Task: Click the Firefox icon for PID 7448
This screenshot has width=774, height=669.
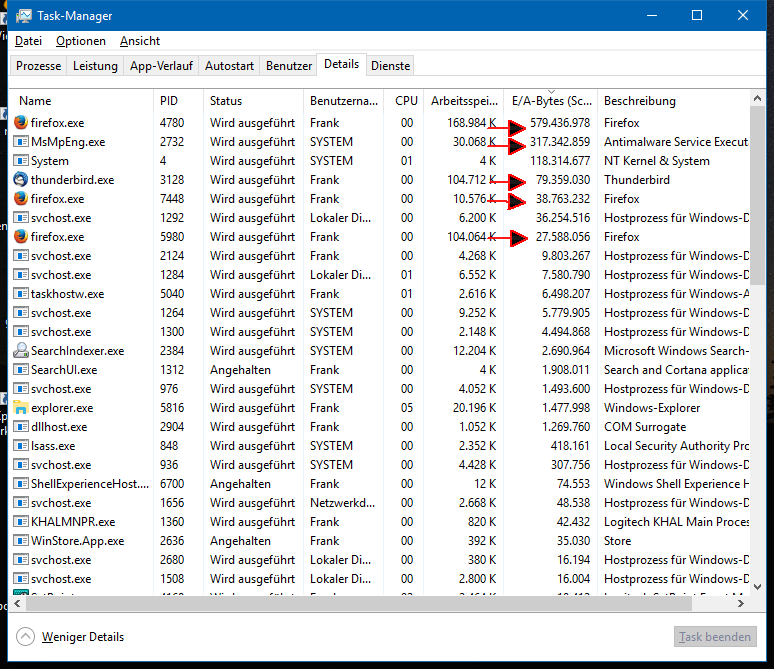Action: 21,198
